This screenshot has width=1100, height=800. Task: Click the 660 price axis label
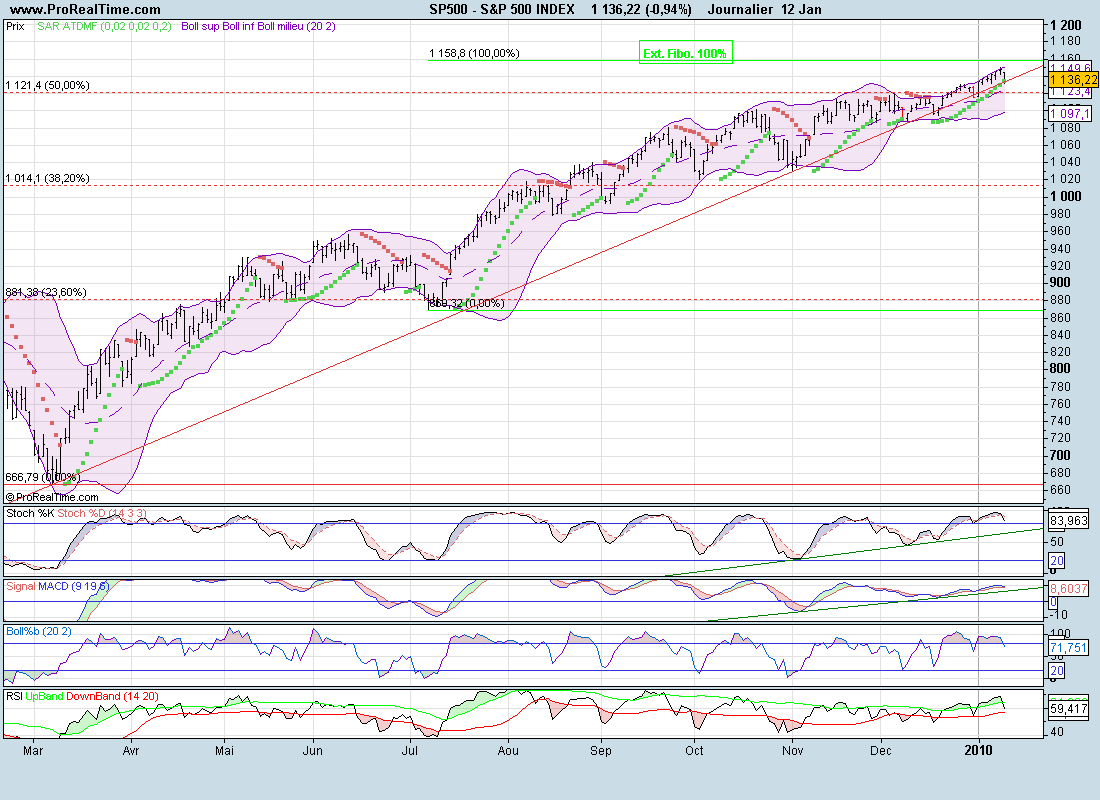[x=1060, y=490]
